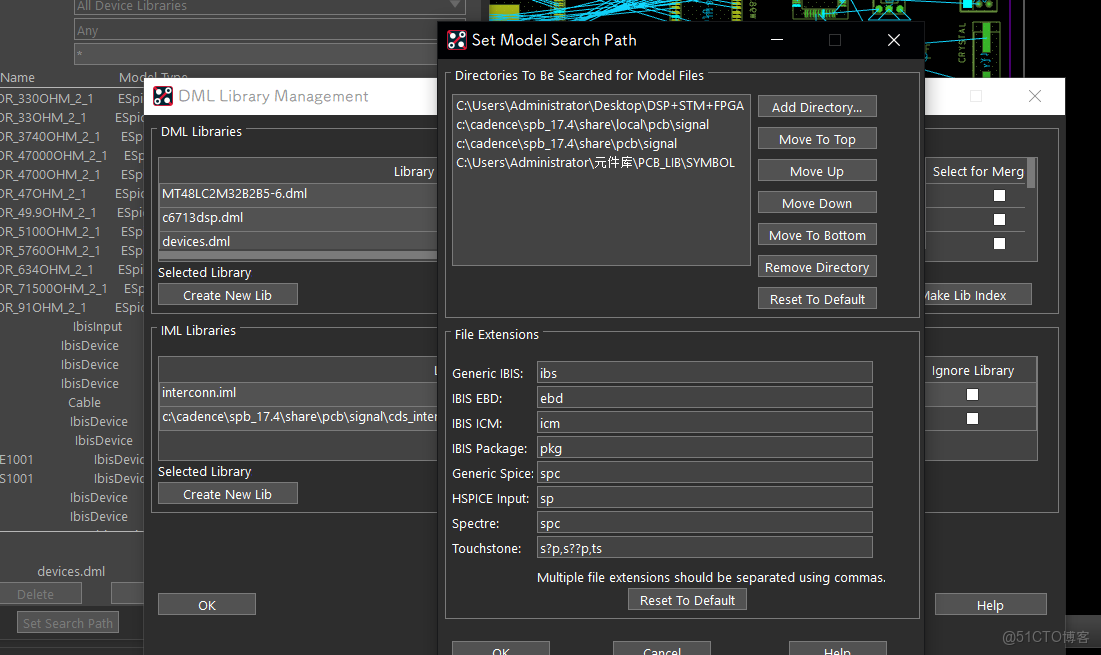Select DR_3740OHM_2_1 model row
Image resolution: width=1101 pixels, height=655 pixels.
[x=72, y=136]
